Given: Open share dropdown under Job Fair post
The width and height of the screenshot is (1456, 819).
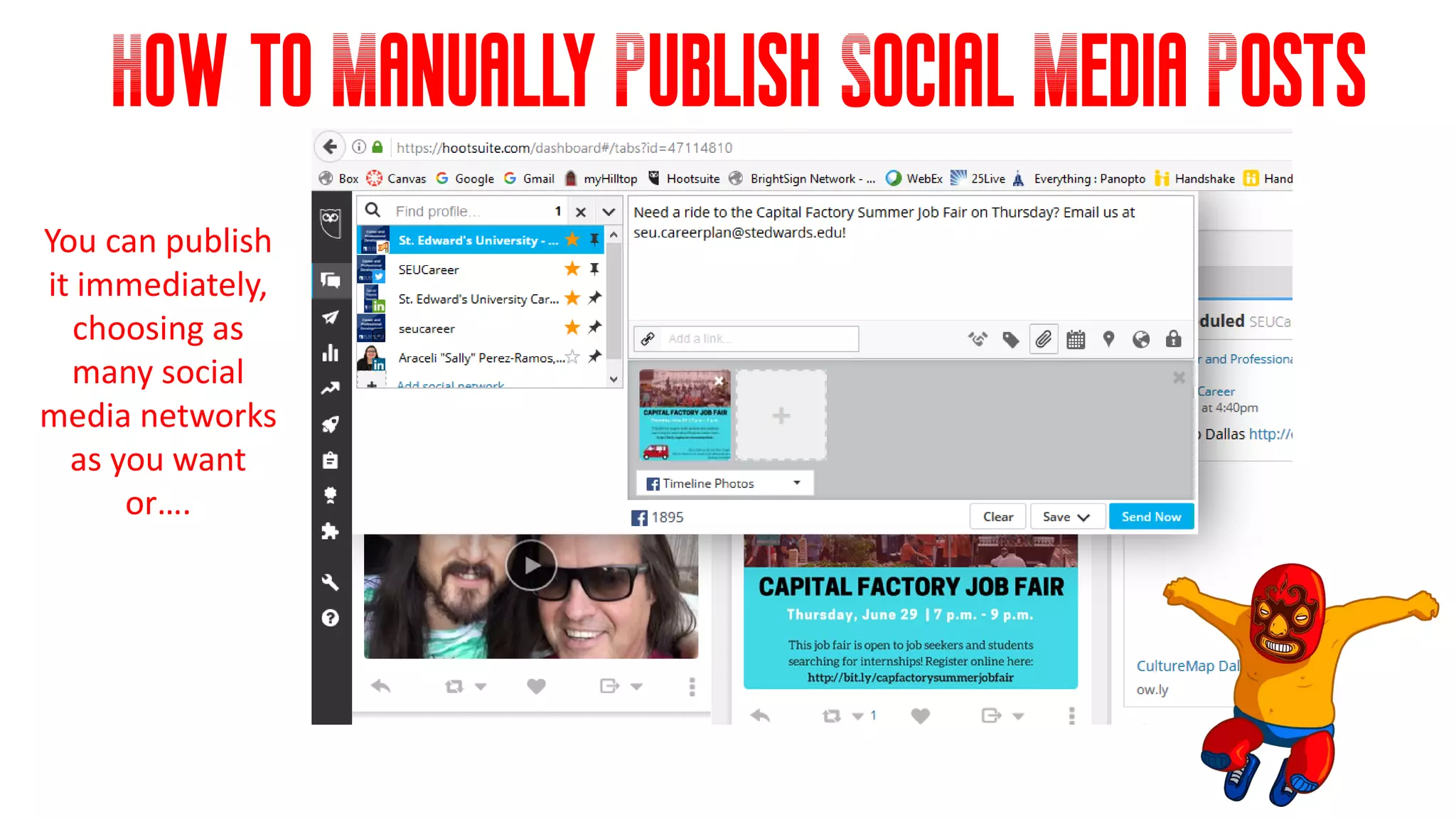Looking at the screenshot, I should click(x=1018, y=716).
